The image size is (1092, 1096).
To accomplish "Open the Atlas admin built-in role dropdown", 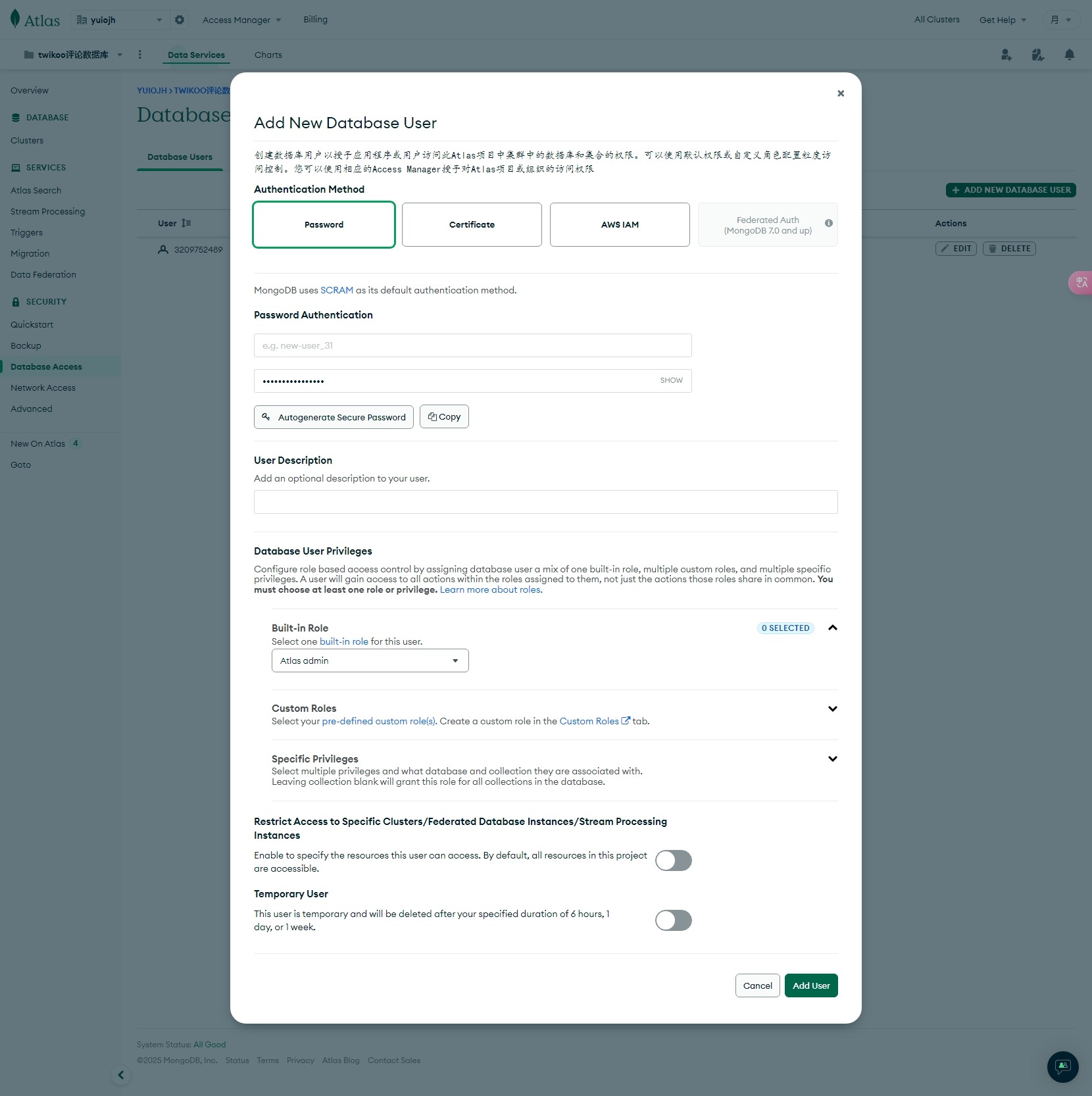I will pyautogui.click(x=369, y=660).
